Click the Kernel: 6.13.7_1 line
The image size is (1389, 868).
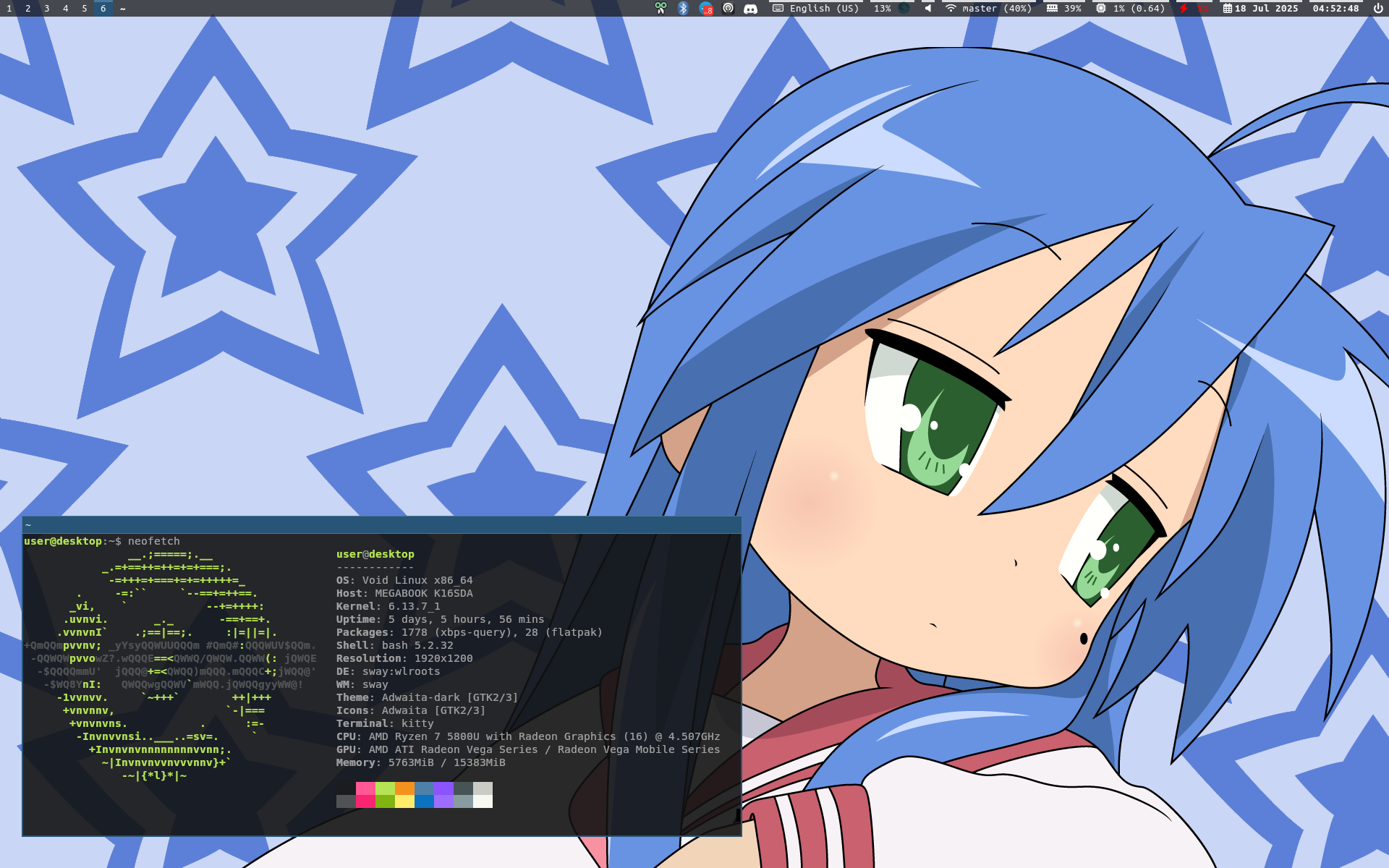tap(388, 606)
